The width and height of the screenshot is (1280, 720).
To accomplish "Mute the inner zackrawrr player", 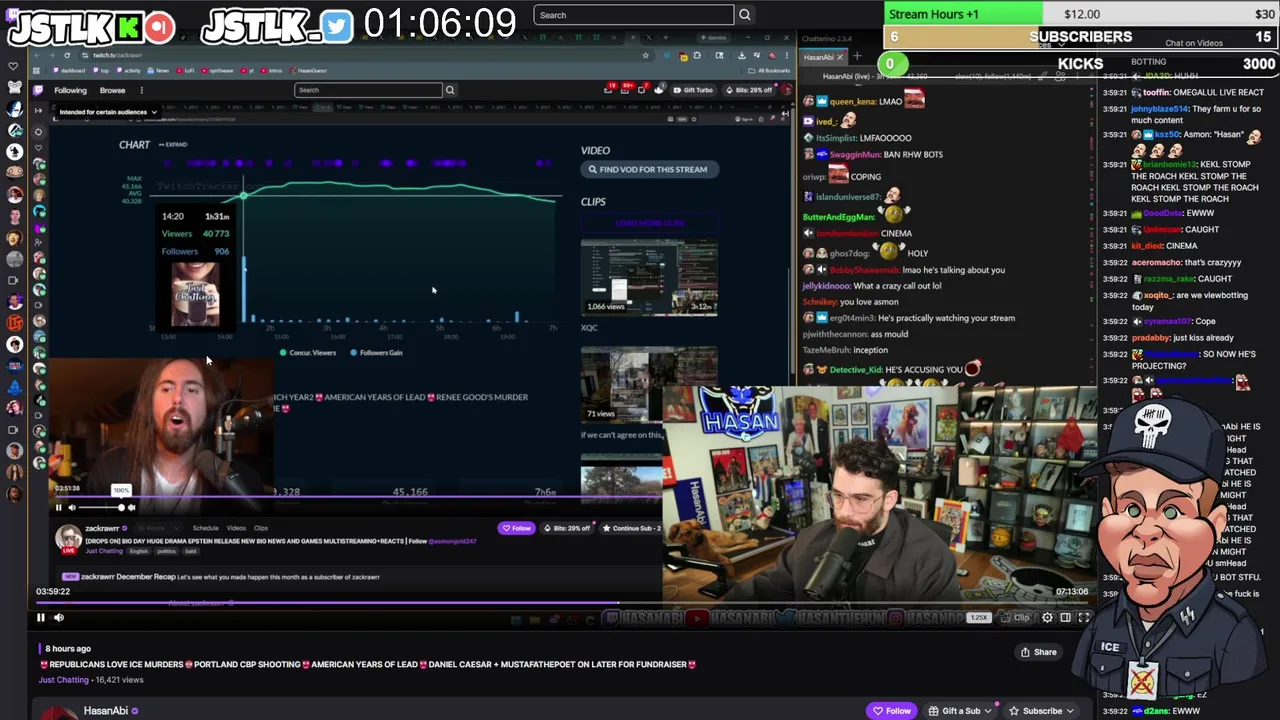I will tap(72, 507).
